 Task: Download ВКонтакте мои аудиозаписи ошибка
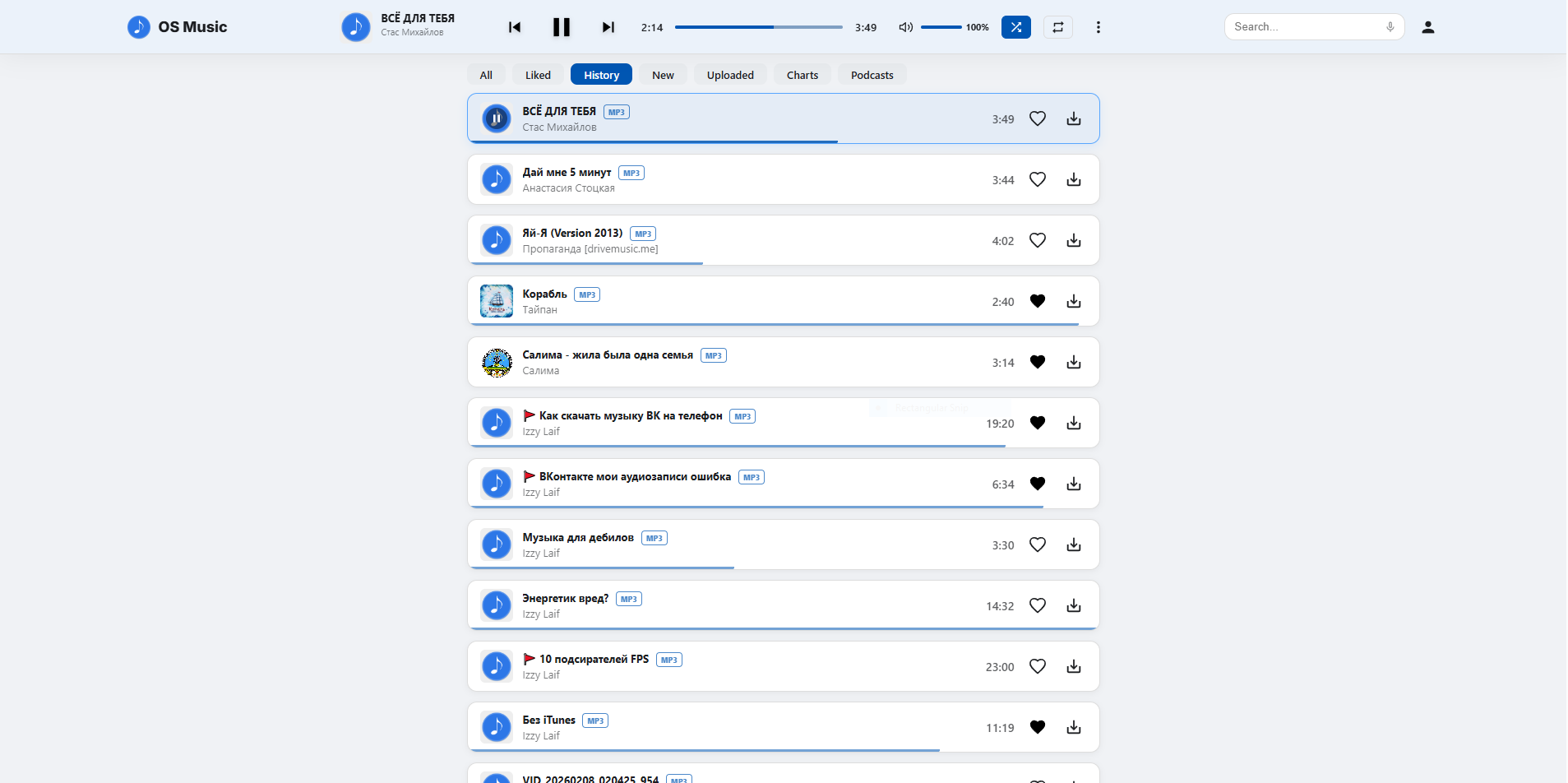(x=1074, y=484)
